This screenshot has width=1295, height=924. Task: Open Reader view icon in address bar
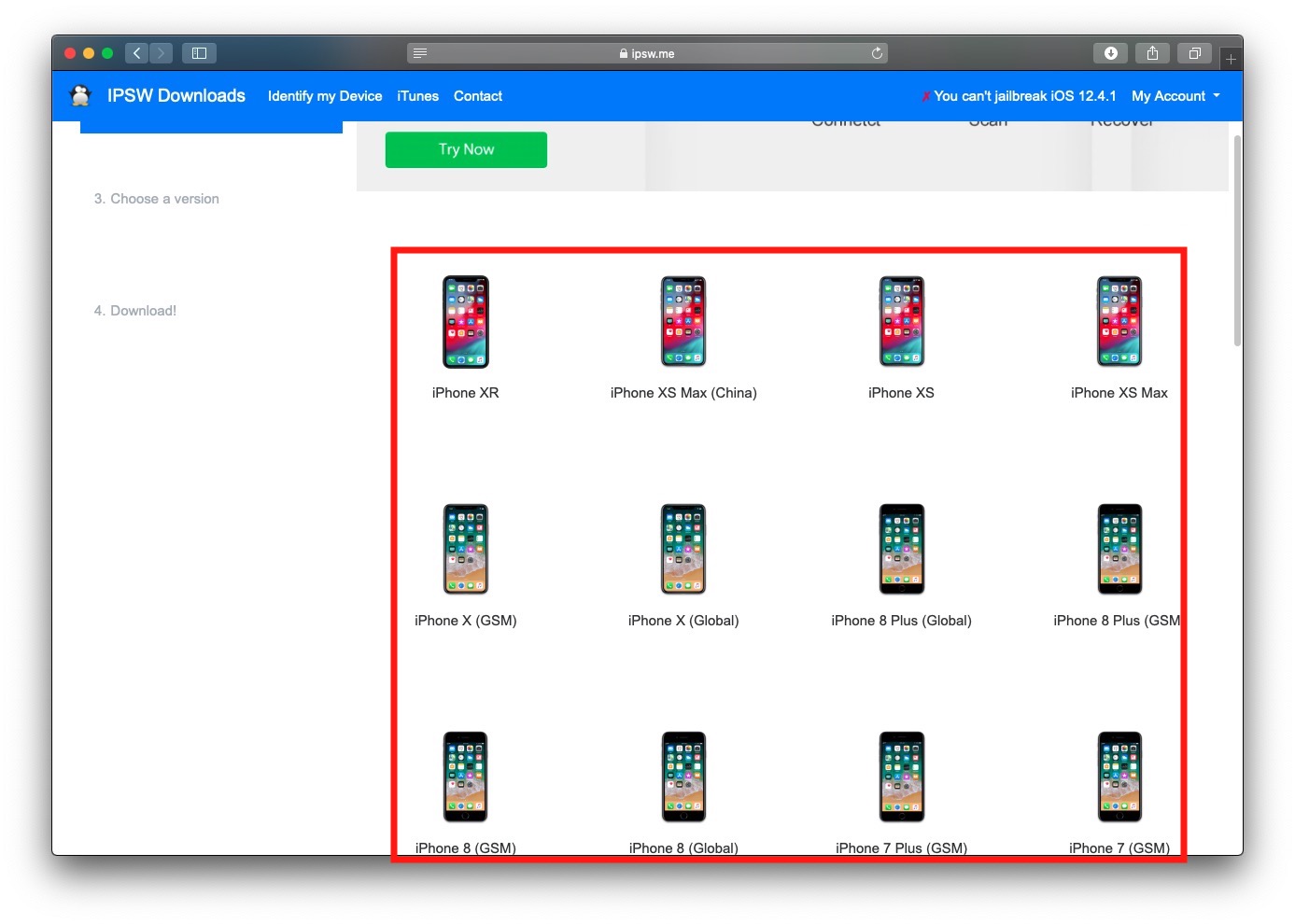click(x=420, y=53)
